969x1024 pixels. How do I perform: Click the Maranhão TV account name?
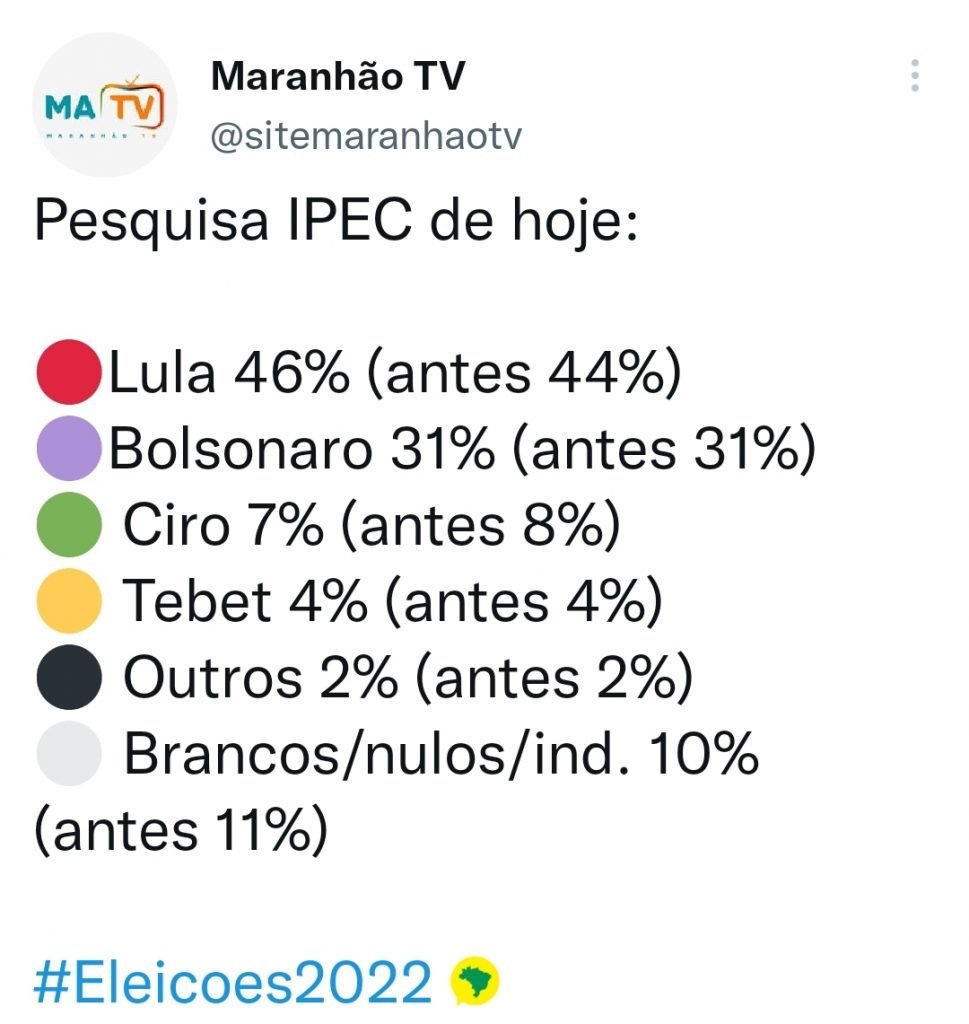tap(338, 77)
